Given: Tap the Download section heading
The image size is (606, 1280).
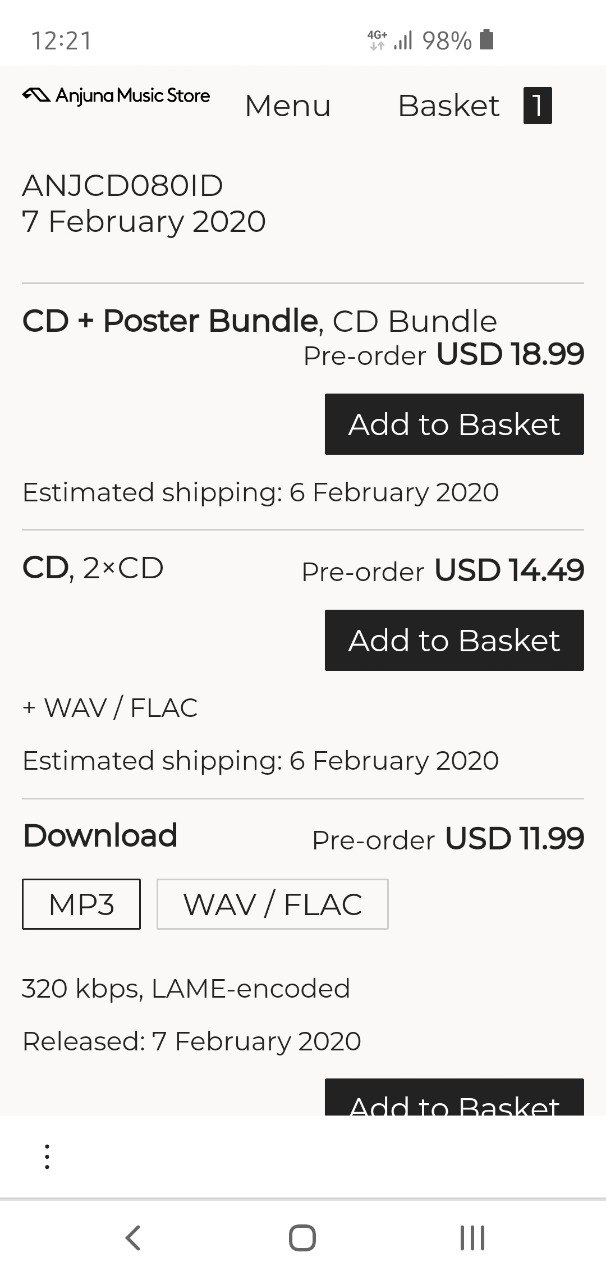Looking at the screenshot, I should [x=100, y=835].
